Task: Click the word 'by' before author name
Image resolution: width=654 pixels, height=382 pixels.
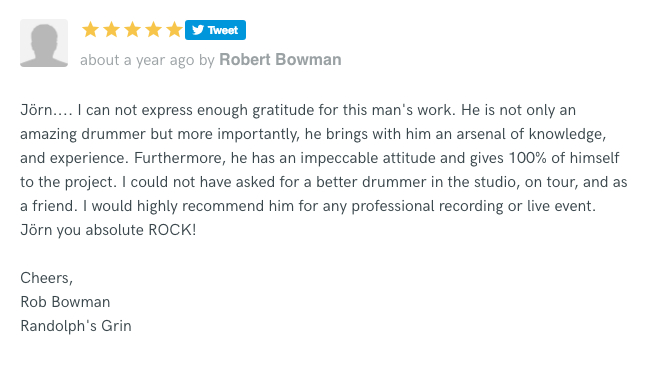Action: click(206, 60)
